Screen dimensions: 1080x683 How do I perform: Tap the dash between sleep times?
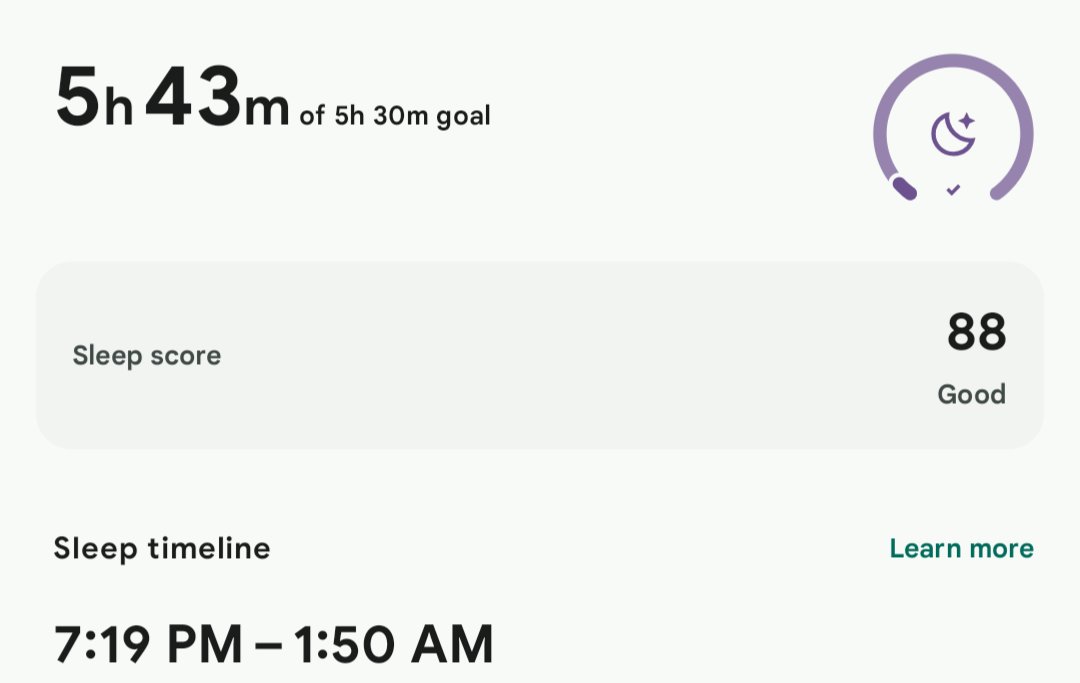[x=269, y=646]
